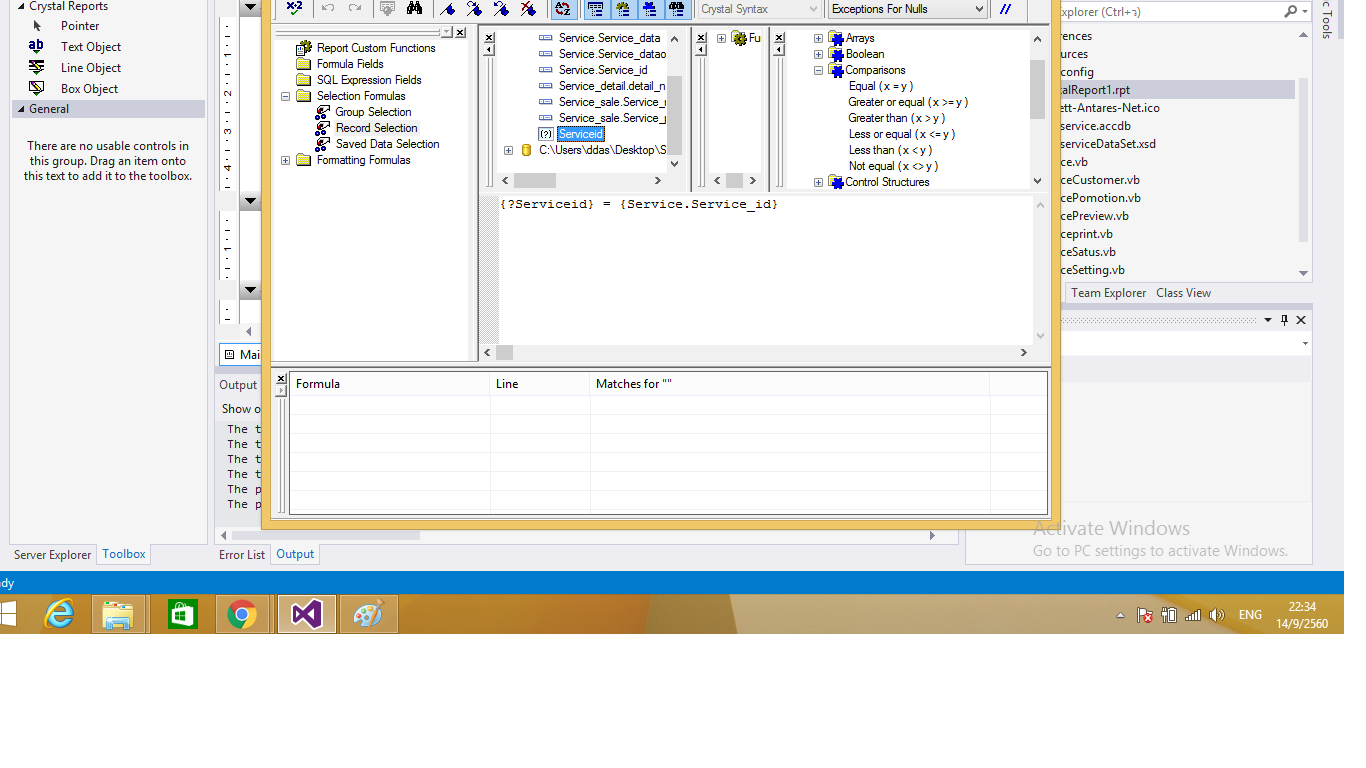
Task: Switch to Error List tab
Action: (x=242, y=555)
